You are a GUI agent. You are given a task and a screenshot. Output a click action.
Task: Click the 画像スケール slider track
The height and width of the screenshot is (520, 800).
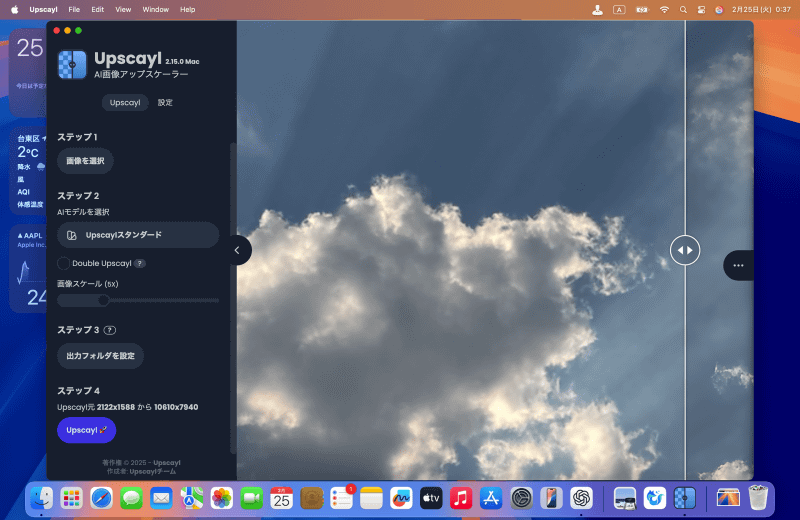138,301
